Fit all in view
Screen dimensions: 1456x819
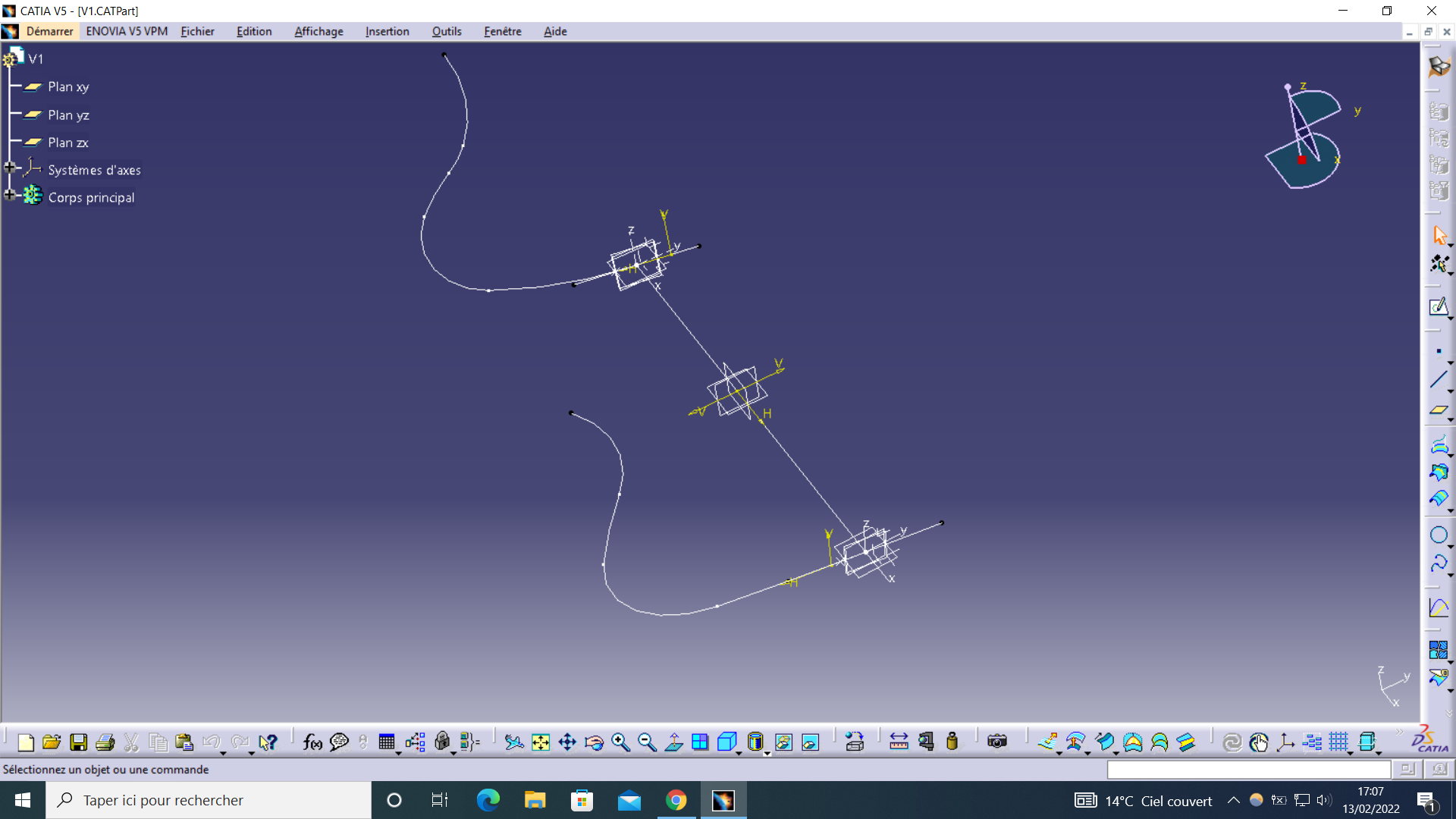click(x=541, y=742)
